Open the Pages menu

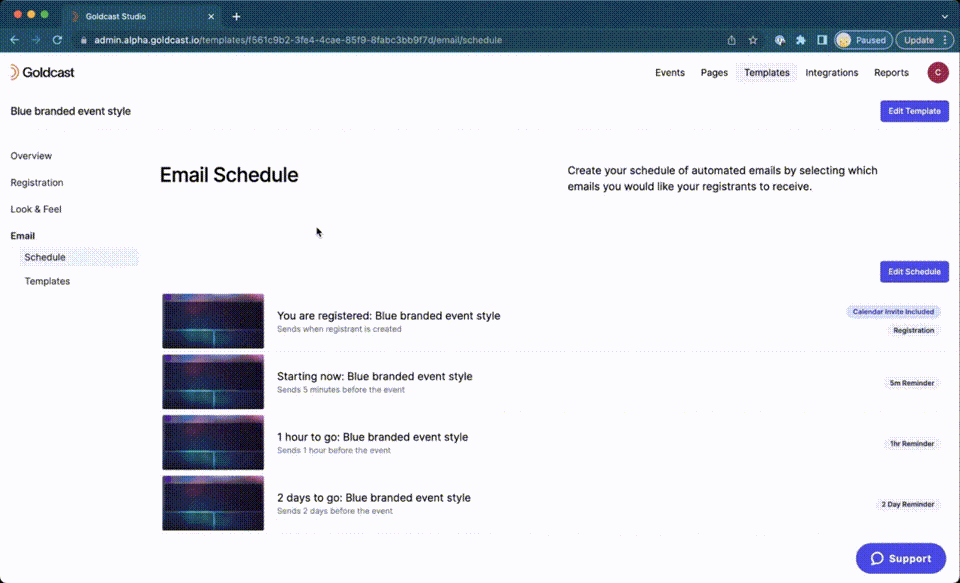click(714, 72)
